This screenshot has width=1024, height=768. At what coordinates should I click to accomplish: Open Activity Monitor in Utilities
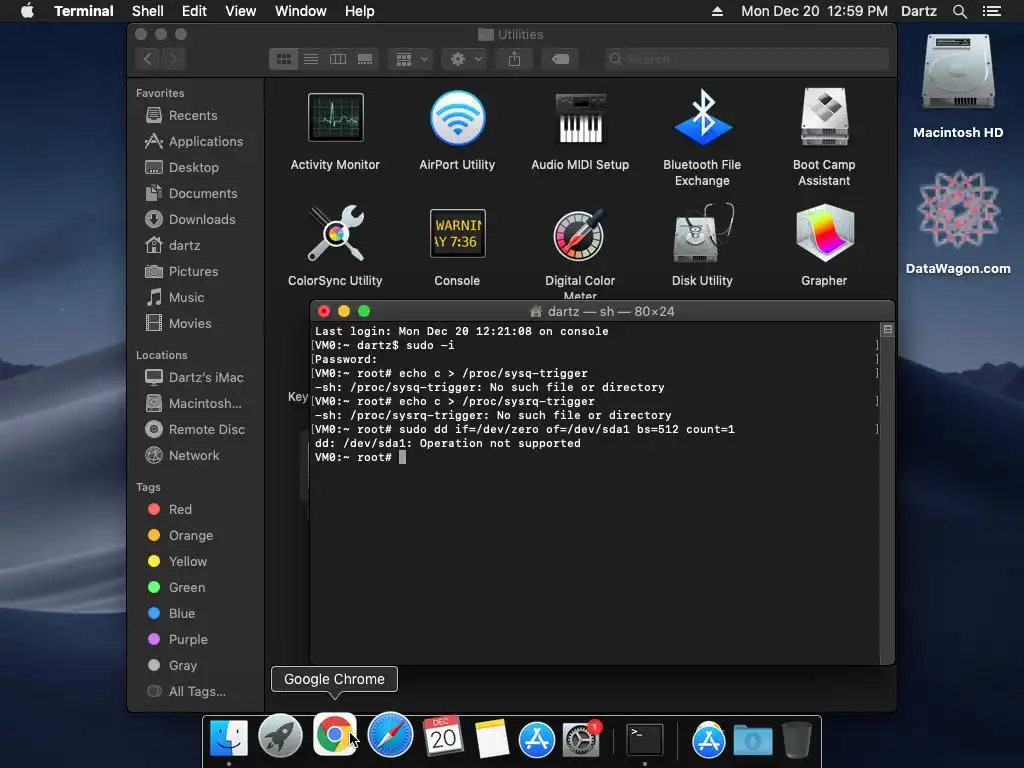coord(335,118)
